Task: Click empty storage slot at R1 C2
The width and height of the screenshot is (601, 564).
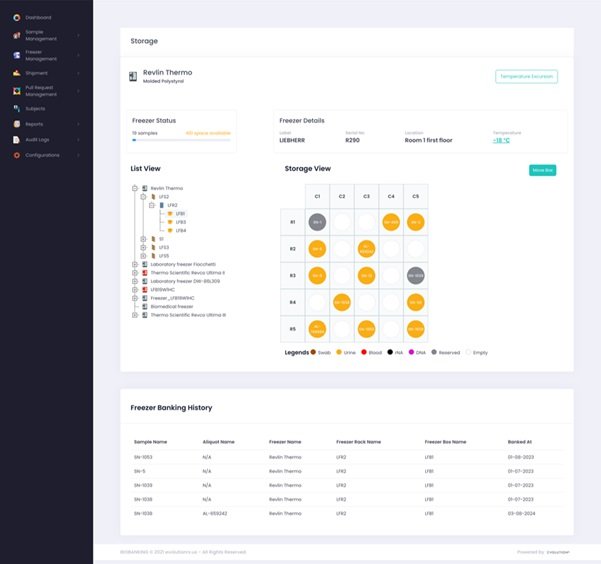Action: 342,222
